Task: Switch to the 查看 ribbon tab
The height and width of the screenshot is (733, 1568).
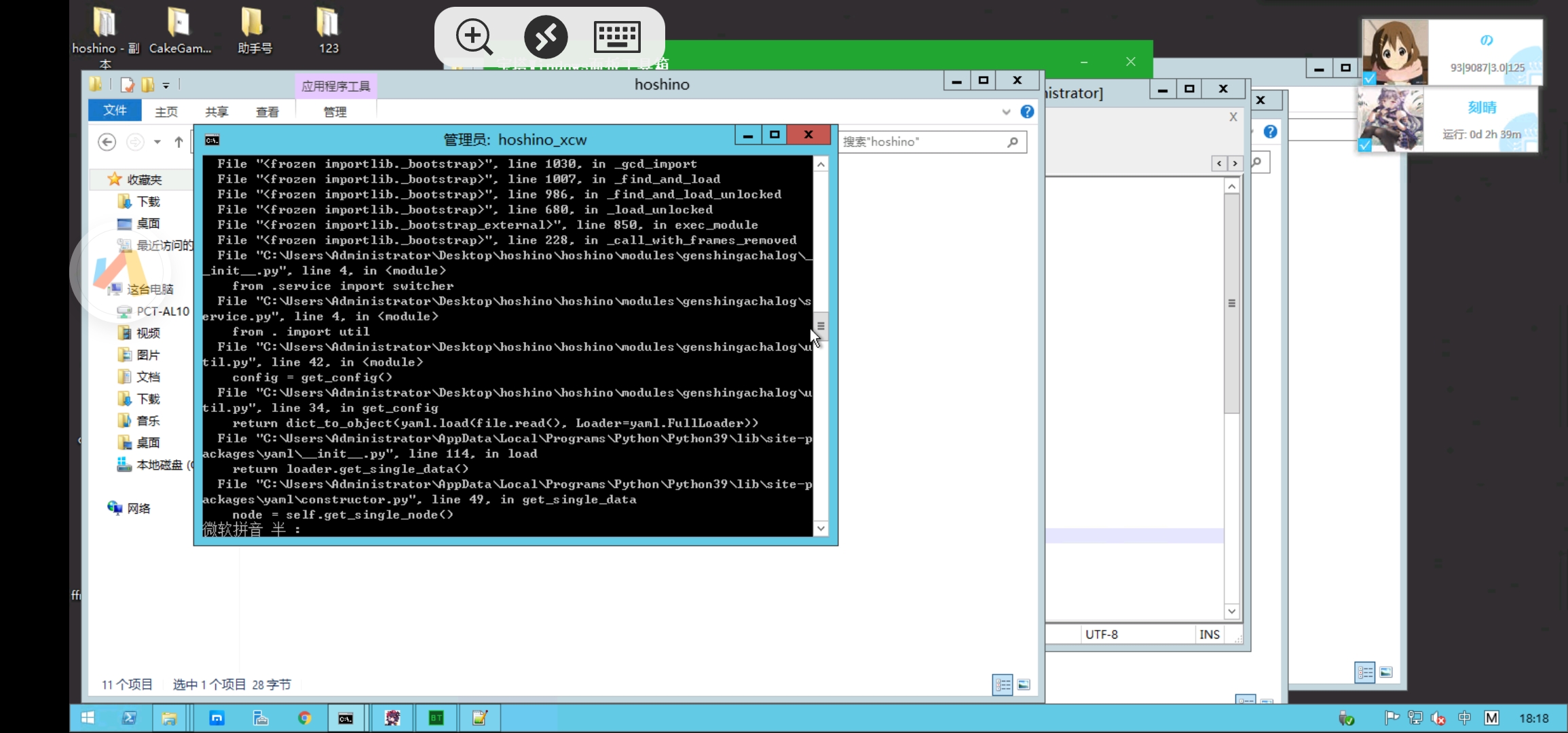Action: pos(267,111)
